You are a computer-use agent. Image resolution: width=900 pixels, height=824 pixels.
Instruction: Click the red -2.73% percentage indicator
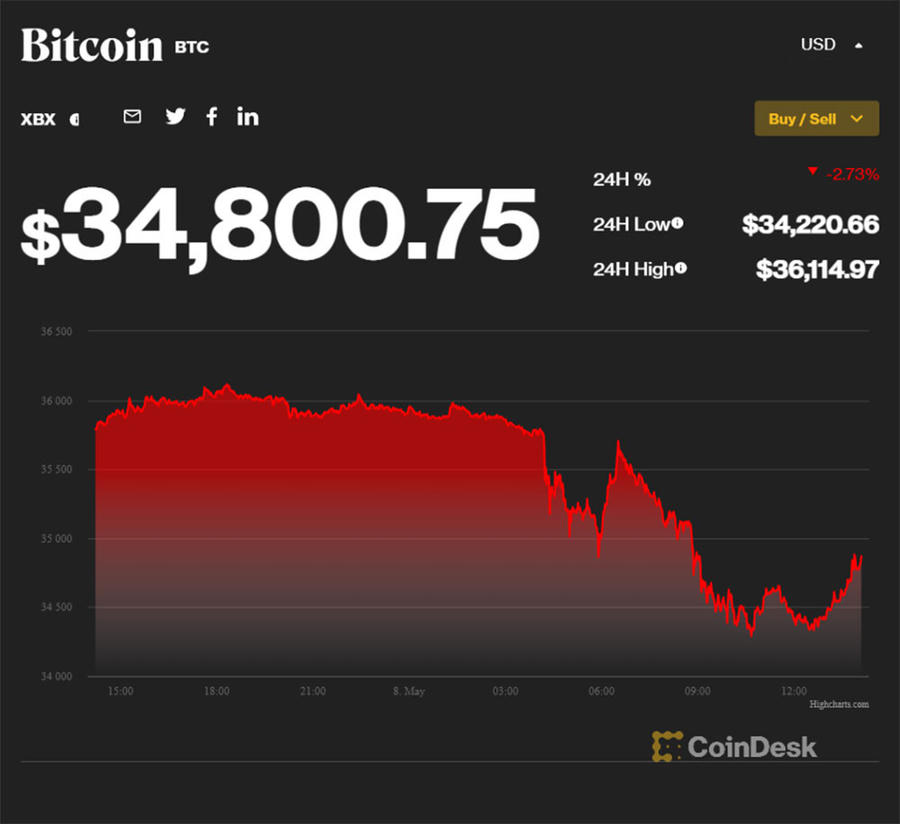tap(849, 172)
